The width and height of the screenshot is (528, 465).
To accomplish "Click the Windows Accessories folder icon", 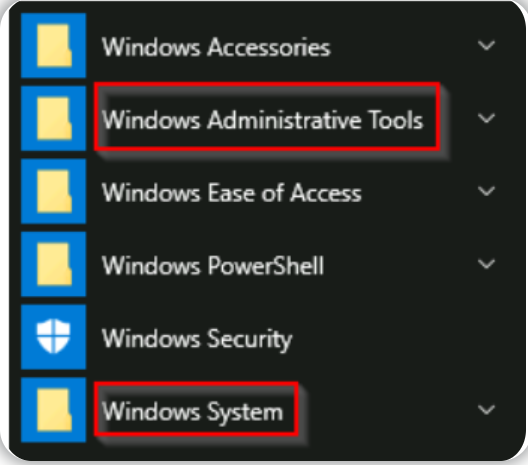I will tap(54, 46).
